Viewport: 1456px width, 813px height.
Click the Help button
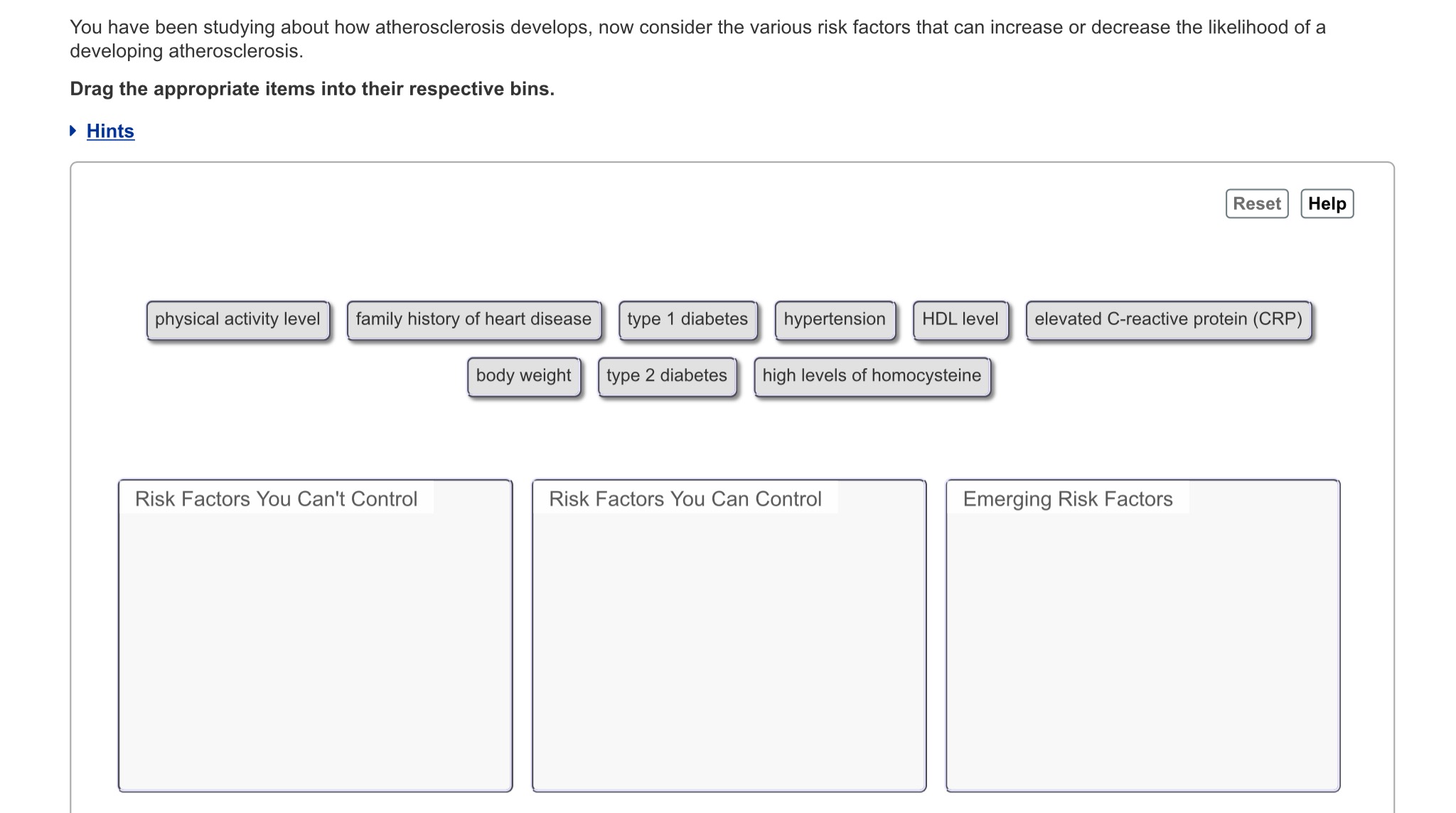point(1327,204)
